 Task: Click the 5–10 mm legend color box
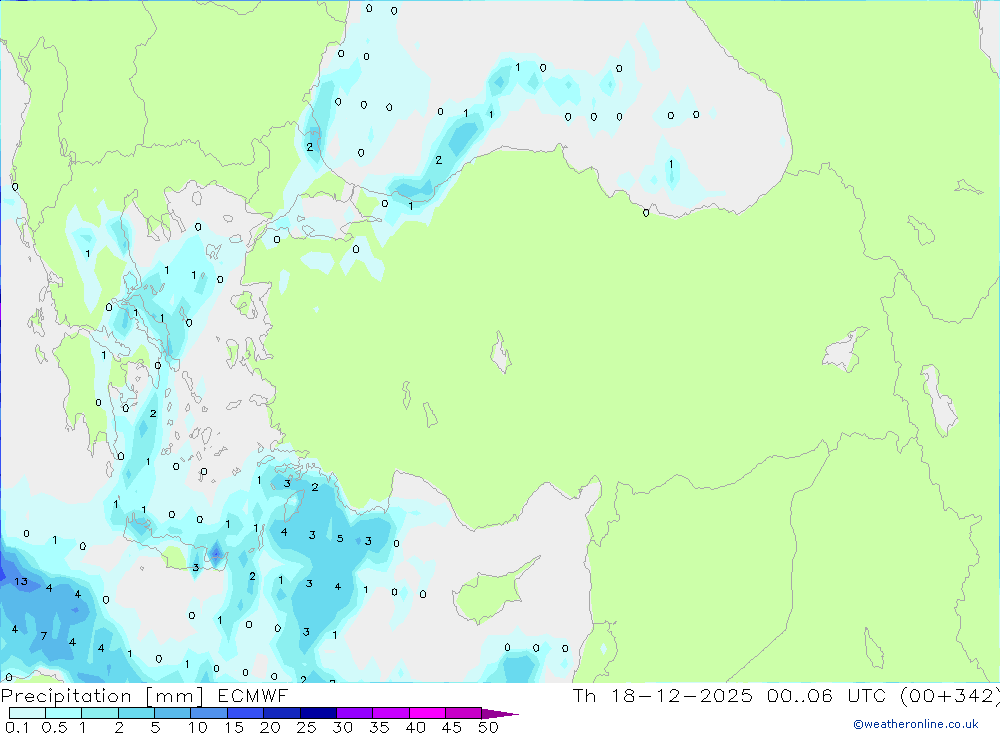click(172, 713)
